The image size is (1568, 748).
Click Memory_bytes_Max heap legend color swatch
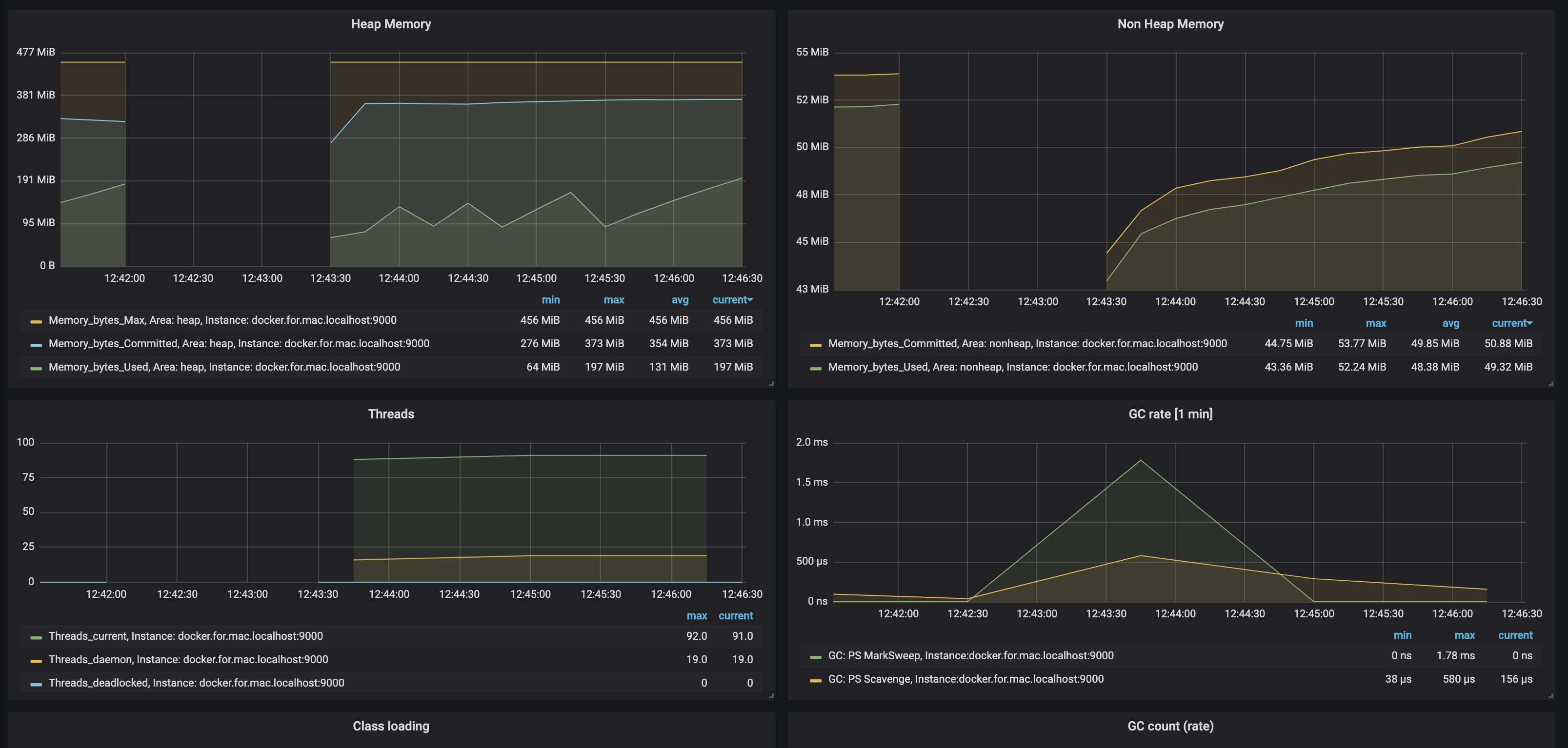[36, 321]
